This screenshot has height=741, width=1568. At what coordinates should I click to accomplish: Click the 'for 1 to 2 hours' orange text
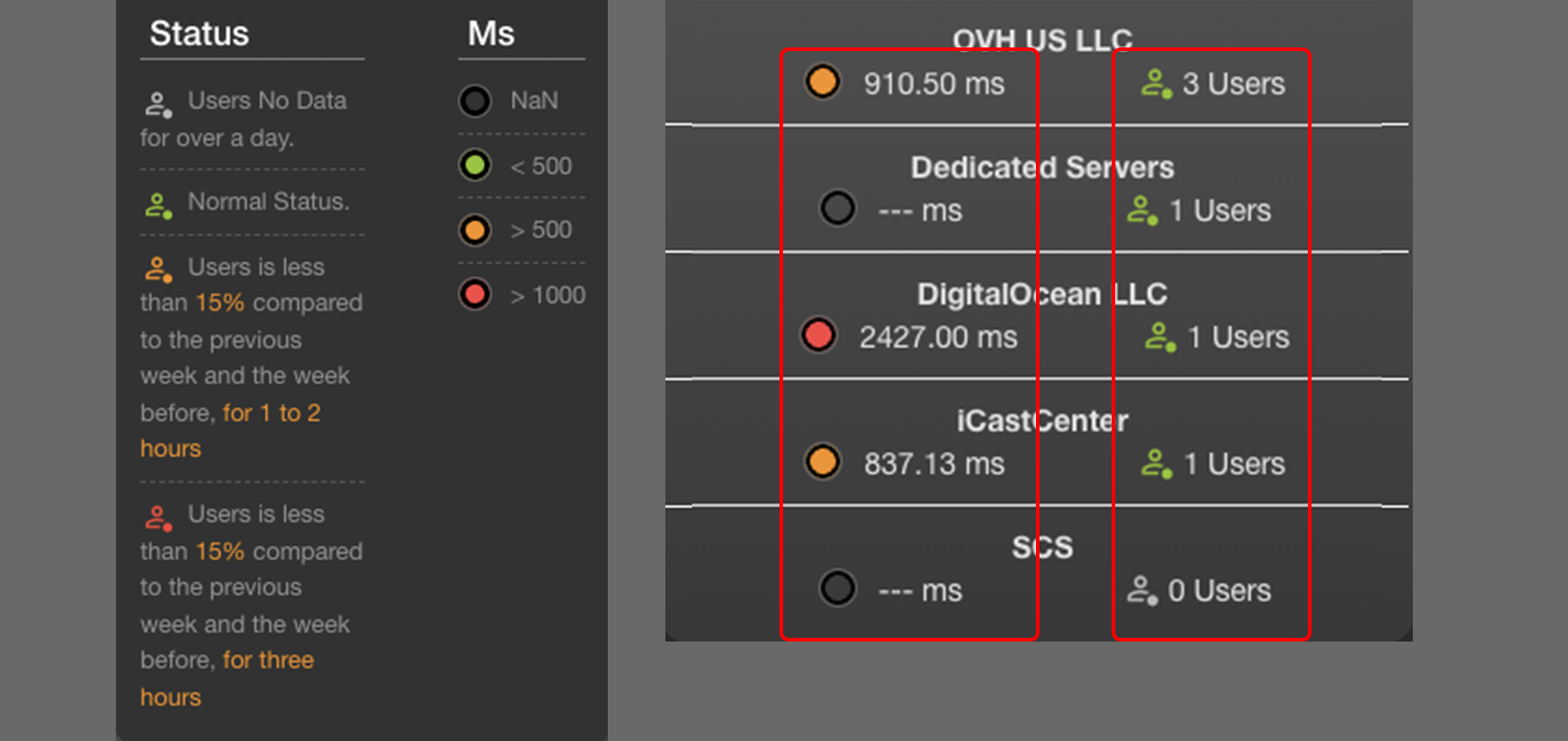230,431
